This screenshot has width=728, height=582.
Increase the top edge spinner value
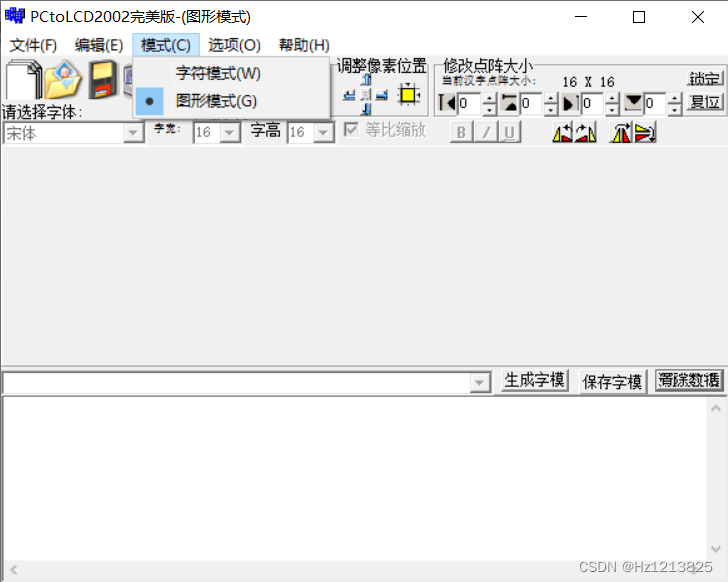coord(551,98)
